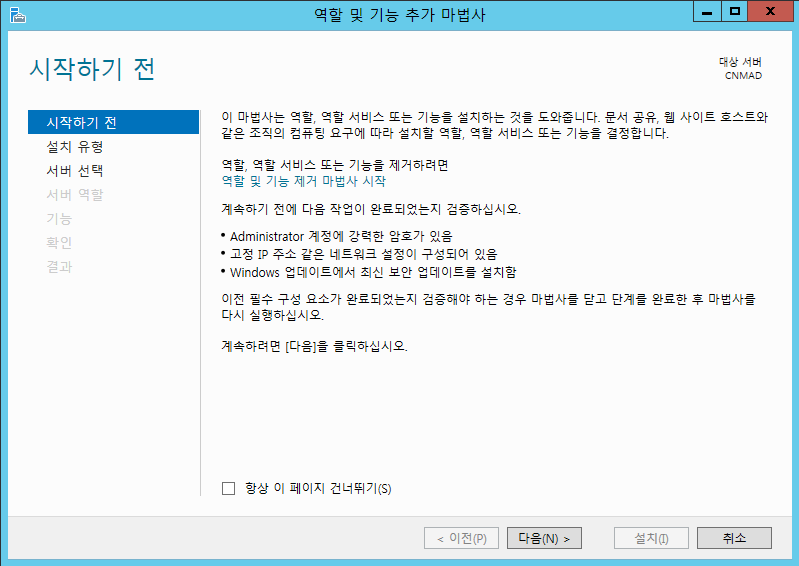Viewport: 799px width, 566px height.
Task: Go to 서버 선택 step
Action: point(75,171)
